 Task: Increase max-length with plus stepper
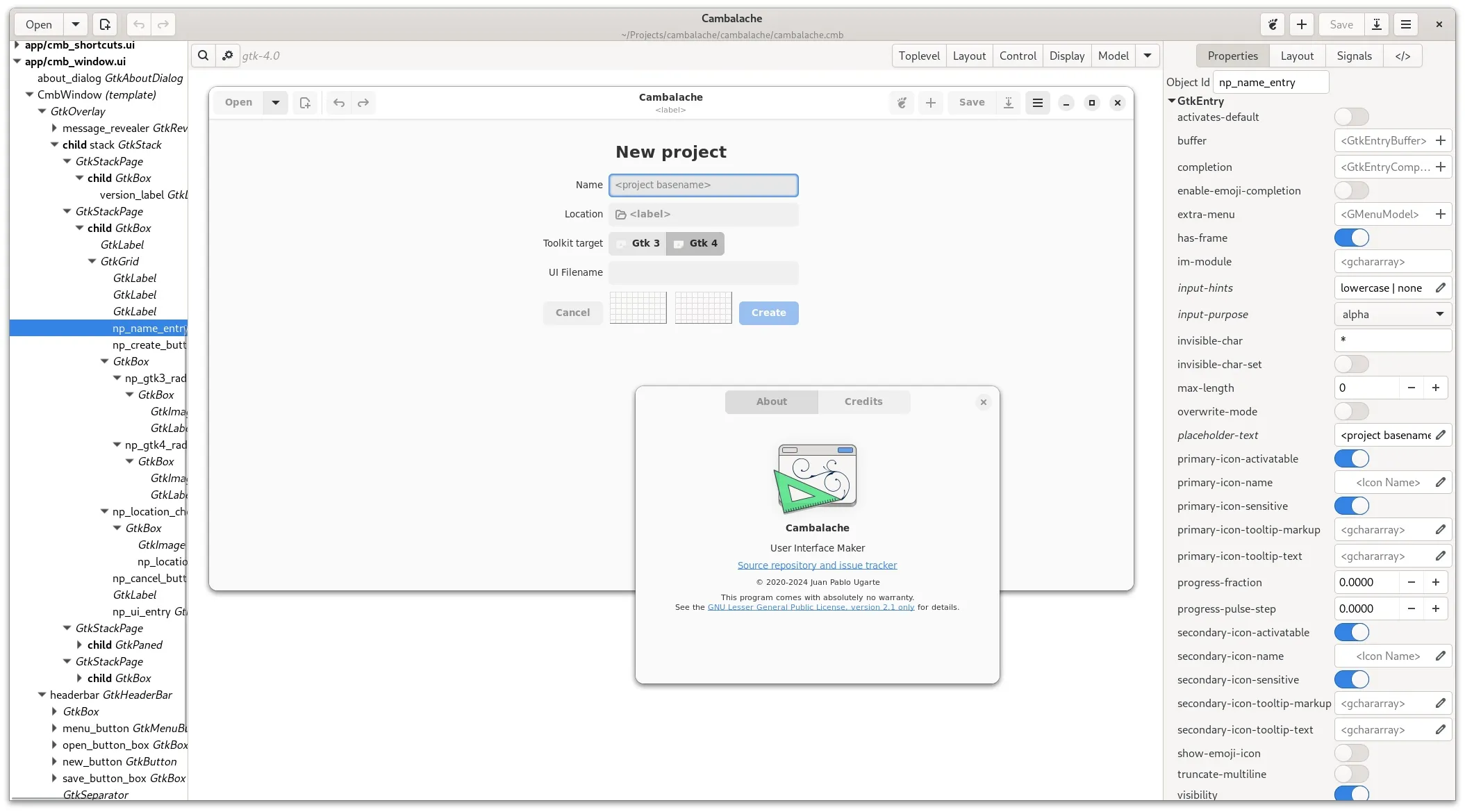point(1435,388)
